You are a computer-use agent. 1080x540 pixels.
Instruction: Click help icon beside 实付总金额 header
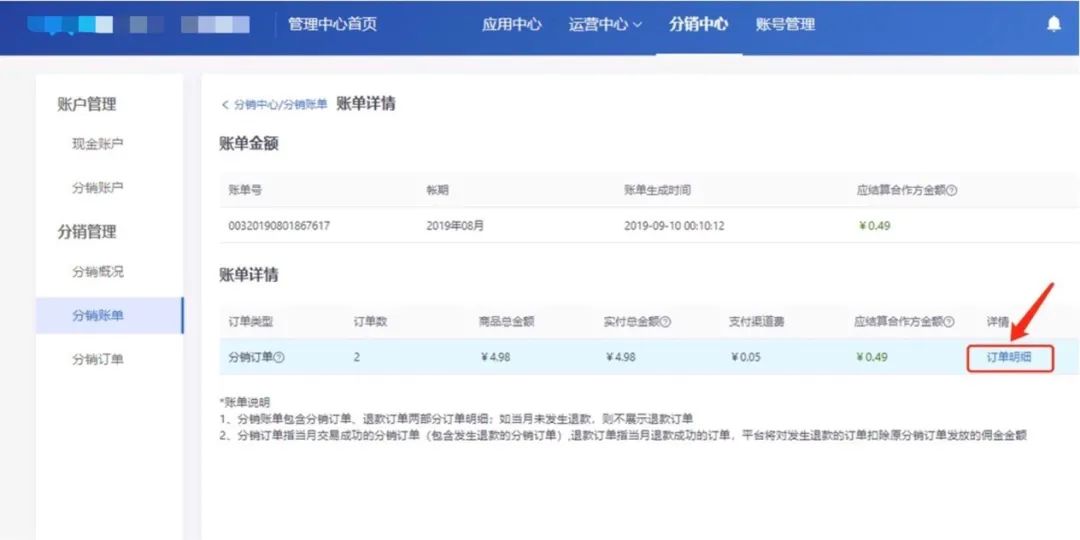point(665,322)
